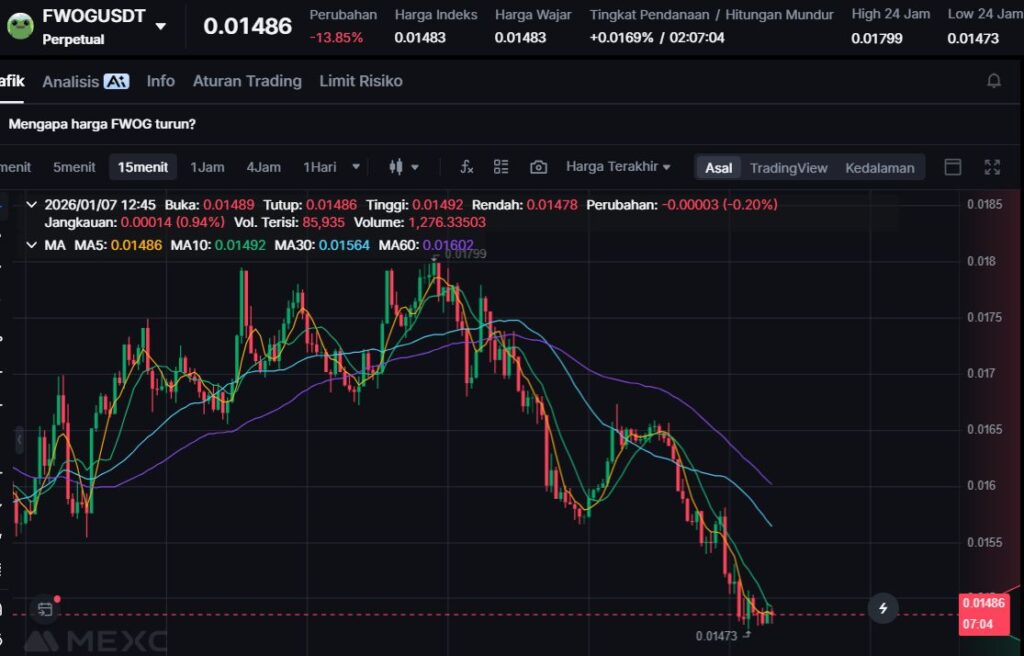Open the indicators (fx) menu

(466, 167)
